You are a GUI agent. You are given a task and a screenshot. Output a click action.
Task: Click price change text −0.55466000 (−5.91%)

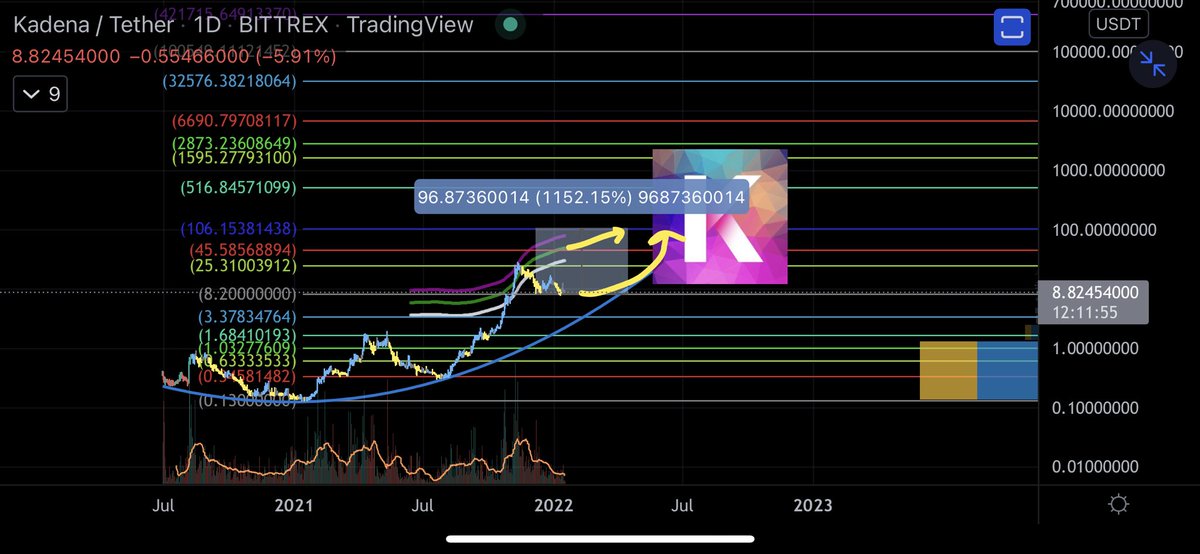coord(235,57)
